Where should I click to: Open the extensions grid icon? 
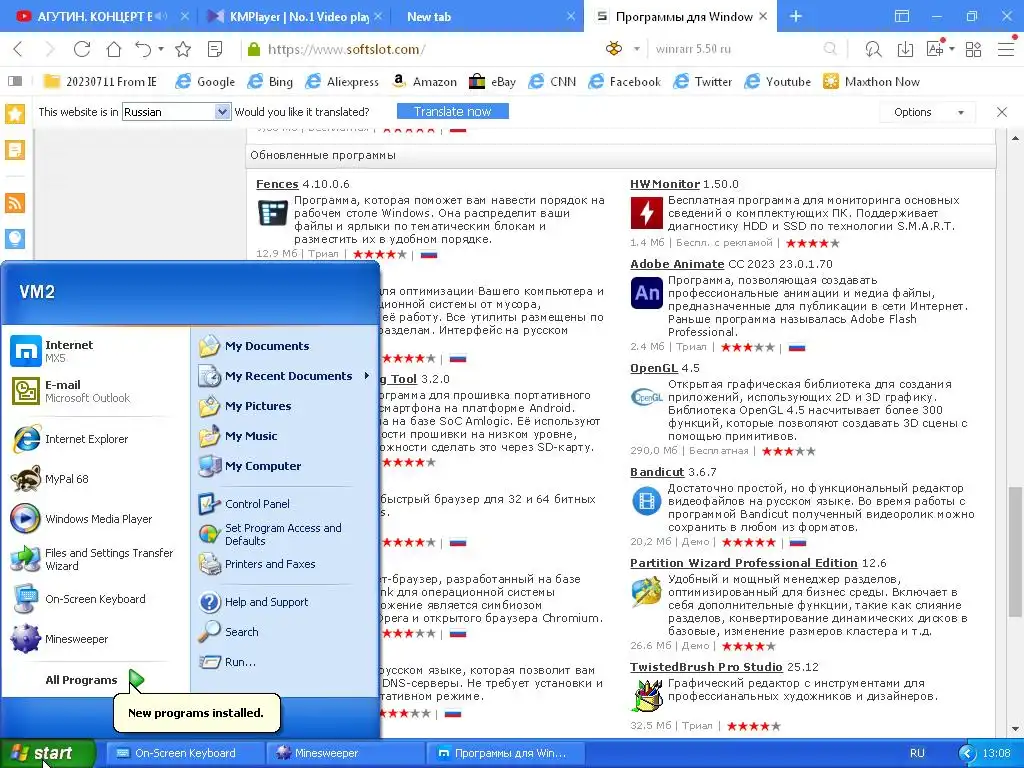[974, 49]
